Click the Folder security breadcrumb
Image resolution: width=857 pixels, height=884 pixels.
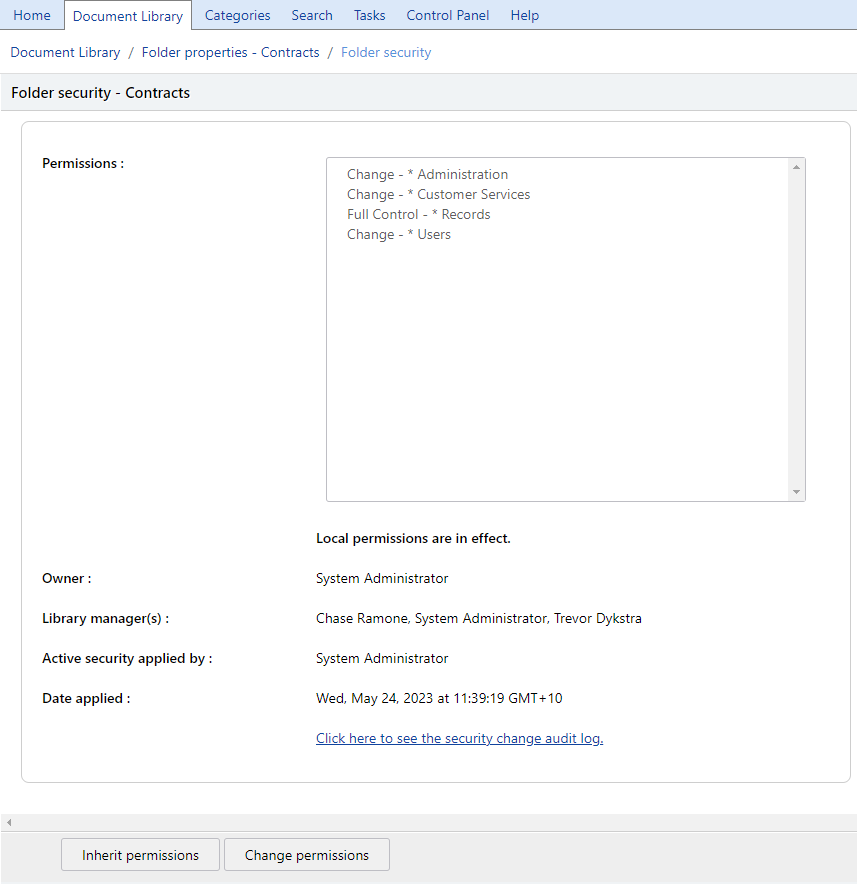click(x=385, y=52)
